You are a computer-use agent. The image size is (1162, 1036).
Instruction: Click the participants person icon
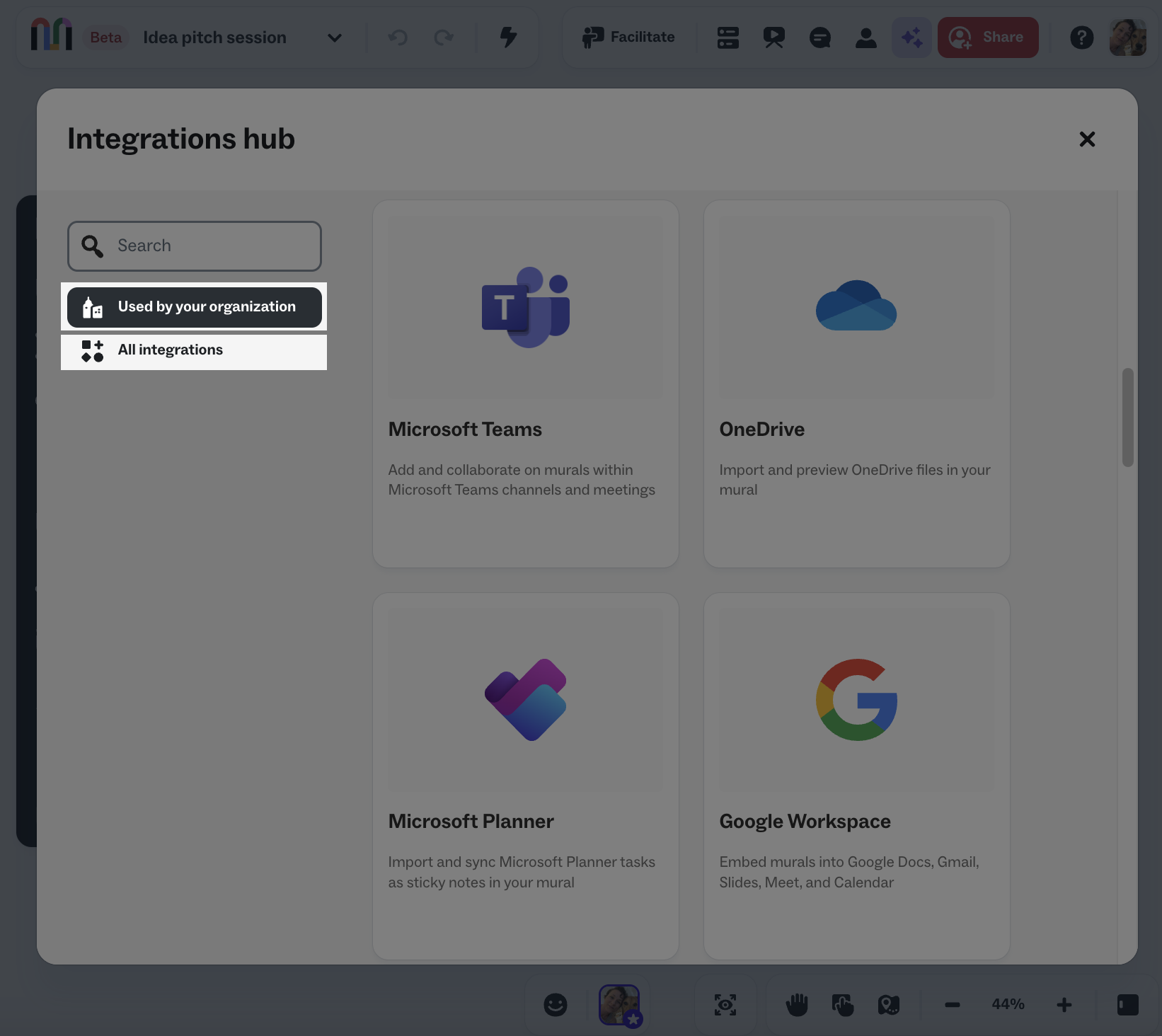pyautogui.click(x=865, y=38)
